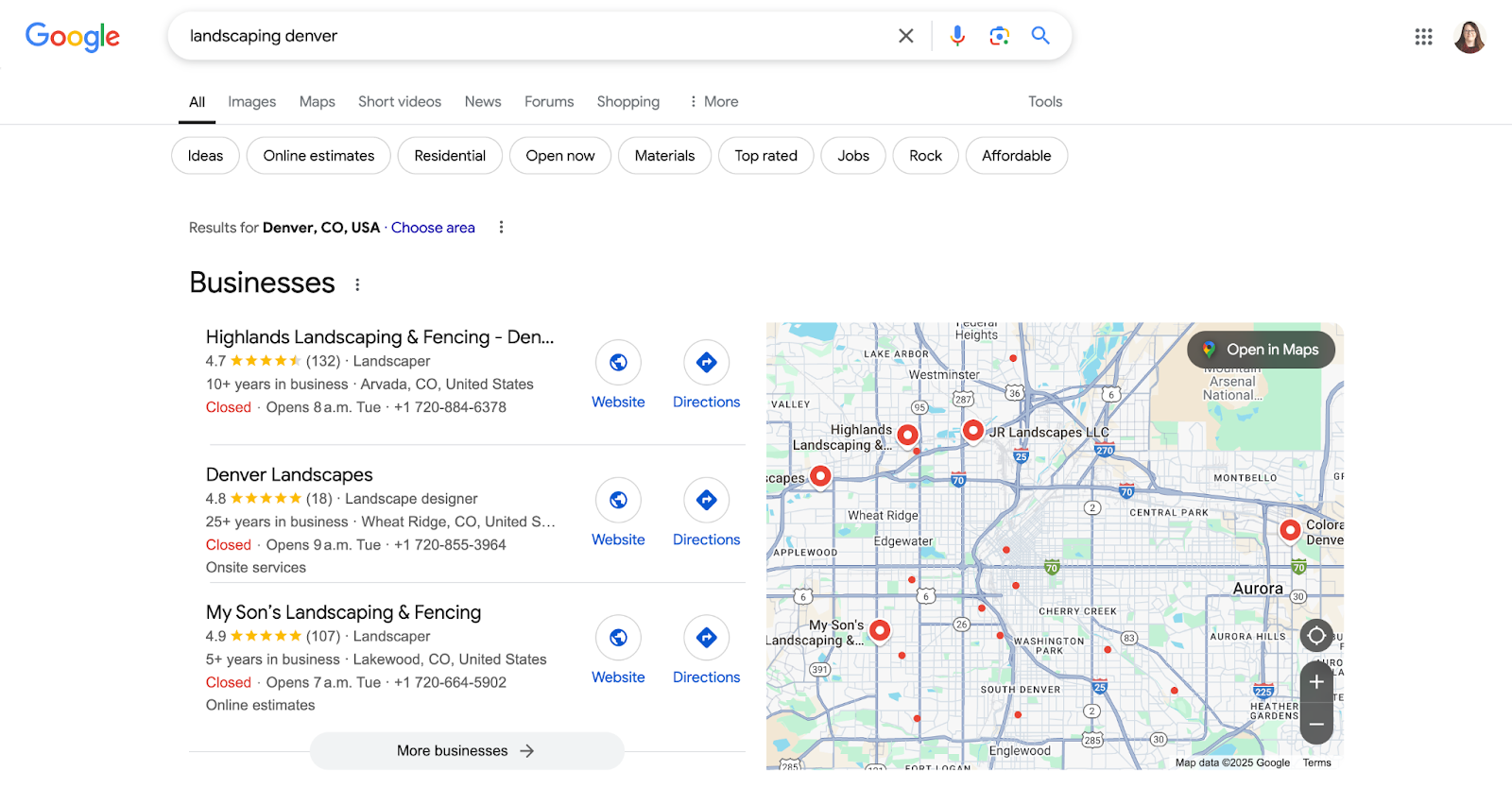The width and height of the screenshot is (1512, 788).
Task: Open Highlands Landscaping & Fencing listing
Action: (x=380, y=337)
